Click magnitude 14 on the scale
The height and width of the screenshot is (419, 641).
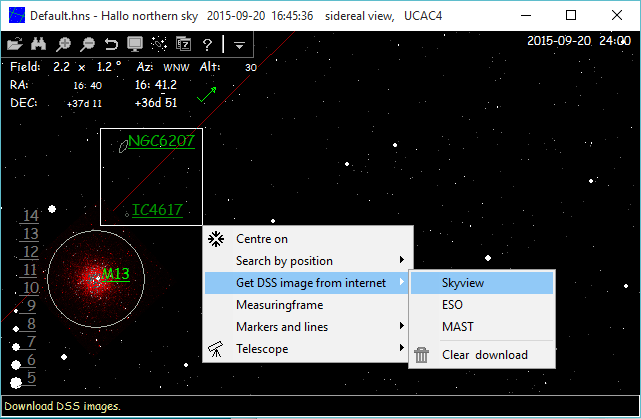pos(31,216)
